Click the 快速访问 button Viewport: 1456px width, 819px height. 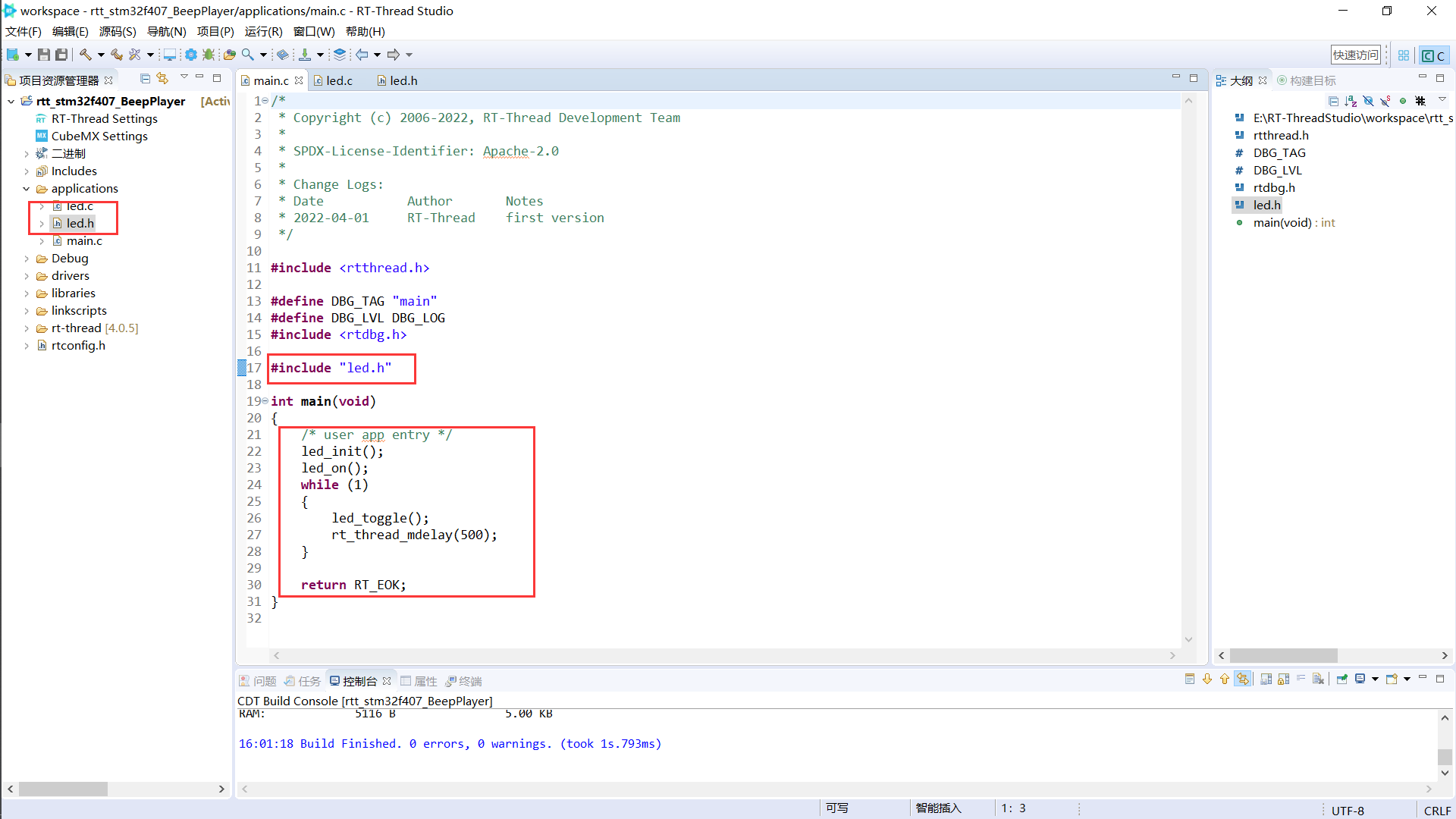tap(1357, 54)
